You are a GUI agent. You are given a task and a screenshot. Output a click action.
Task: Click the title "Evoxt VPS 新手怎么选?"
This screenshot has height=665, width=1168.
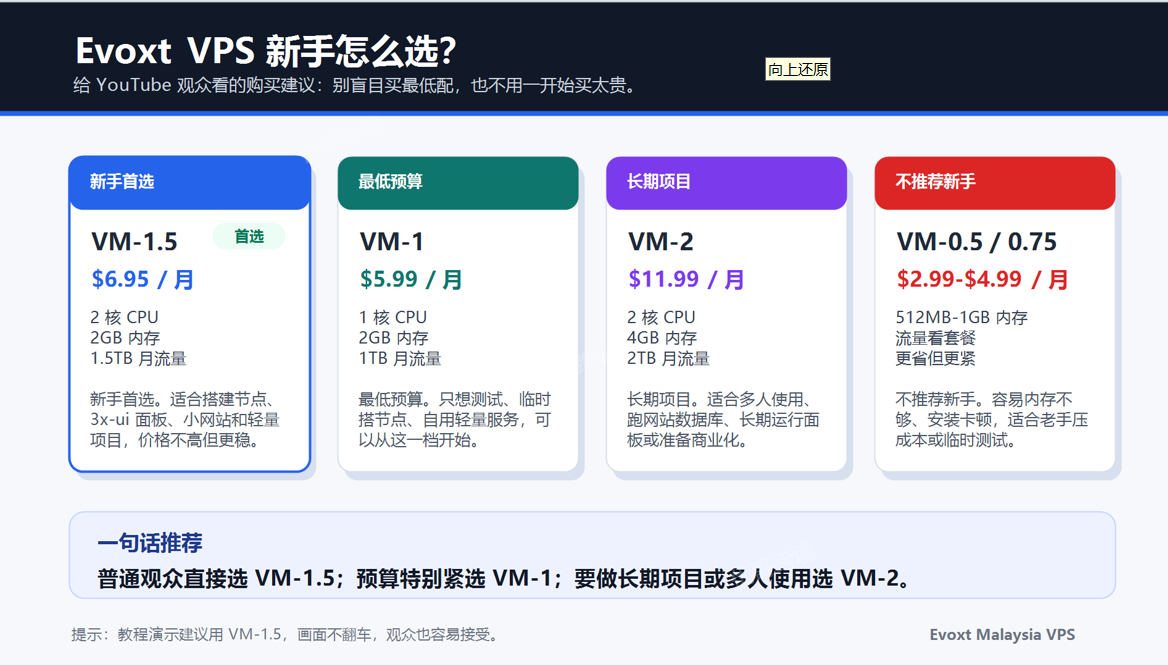pyautogui.click(x=265, y=51)
